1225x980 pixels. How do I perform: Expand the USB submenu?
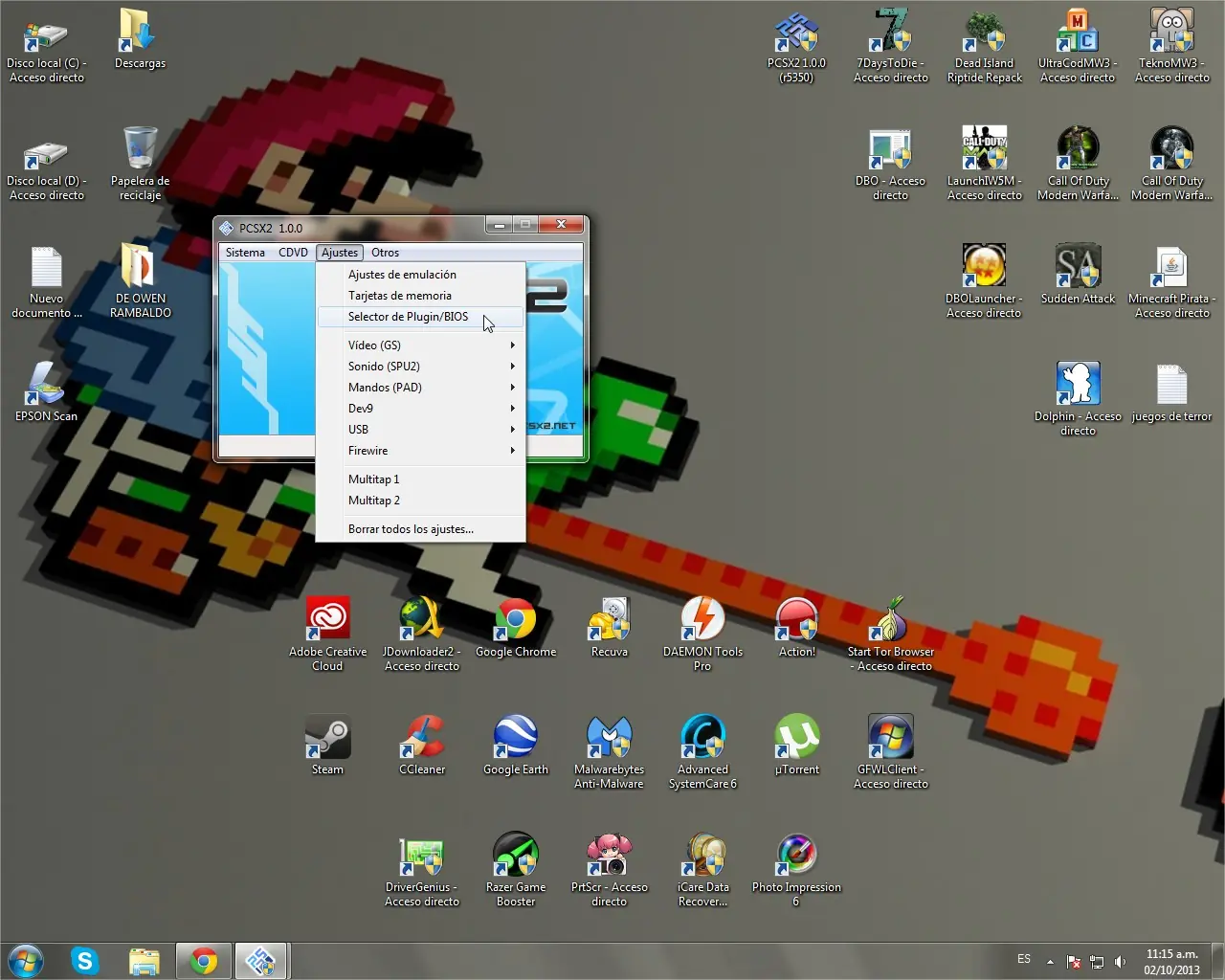421,430
